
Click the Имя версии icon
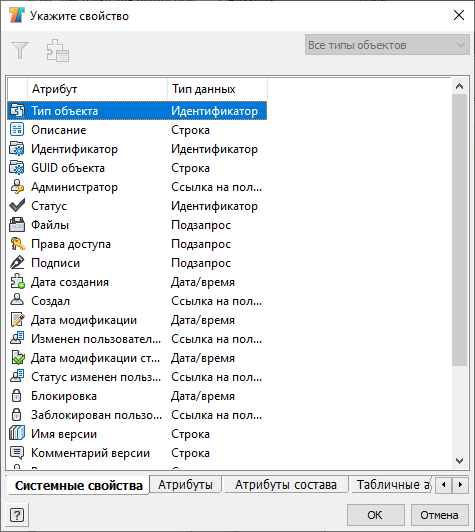pos(17,434)
